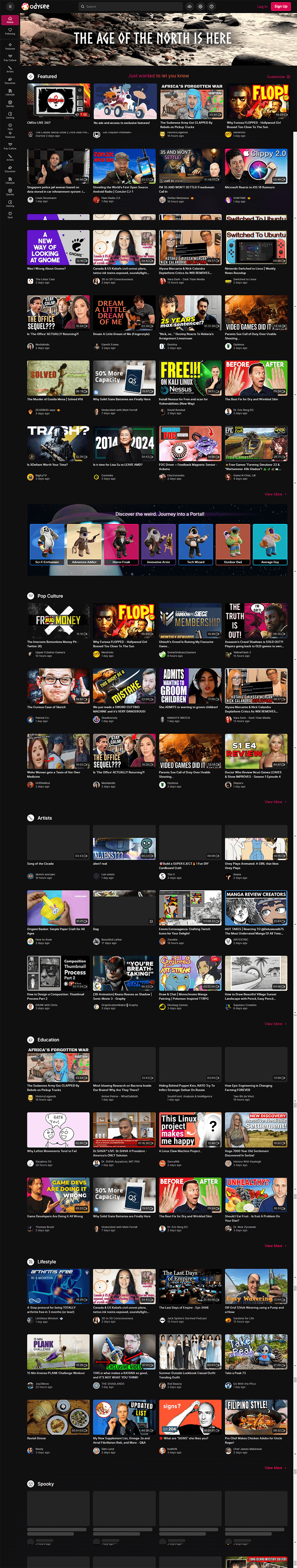
Task: Select the Tech Wizard portal tile
Action: coord(195,544)
